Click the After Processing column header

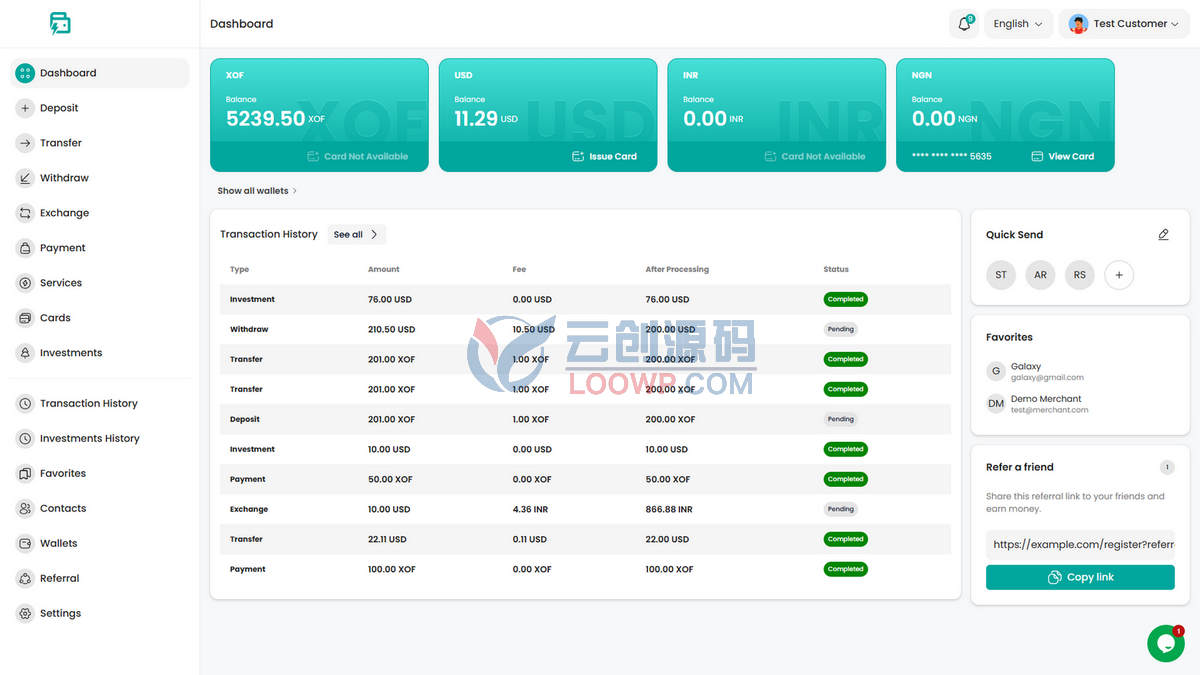coord(677,269)
